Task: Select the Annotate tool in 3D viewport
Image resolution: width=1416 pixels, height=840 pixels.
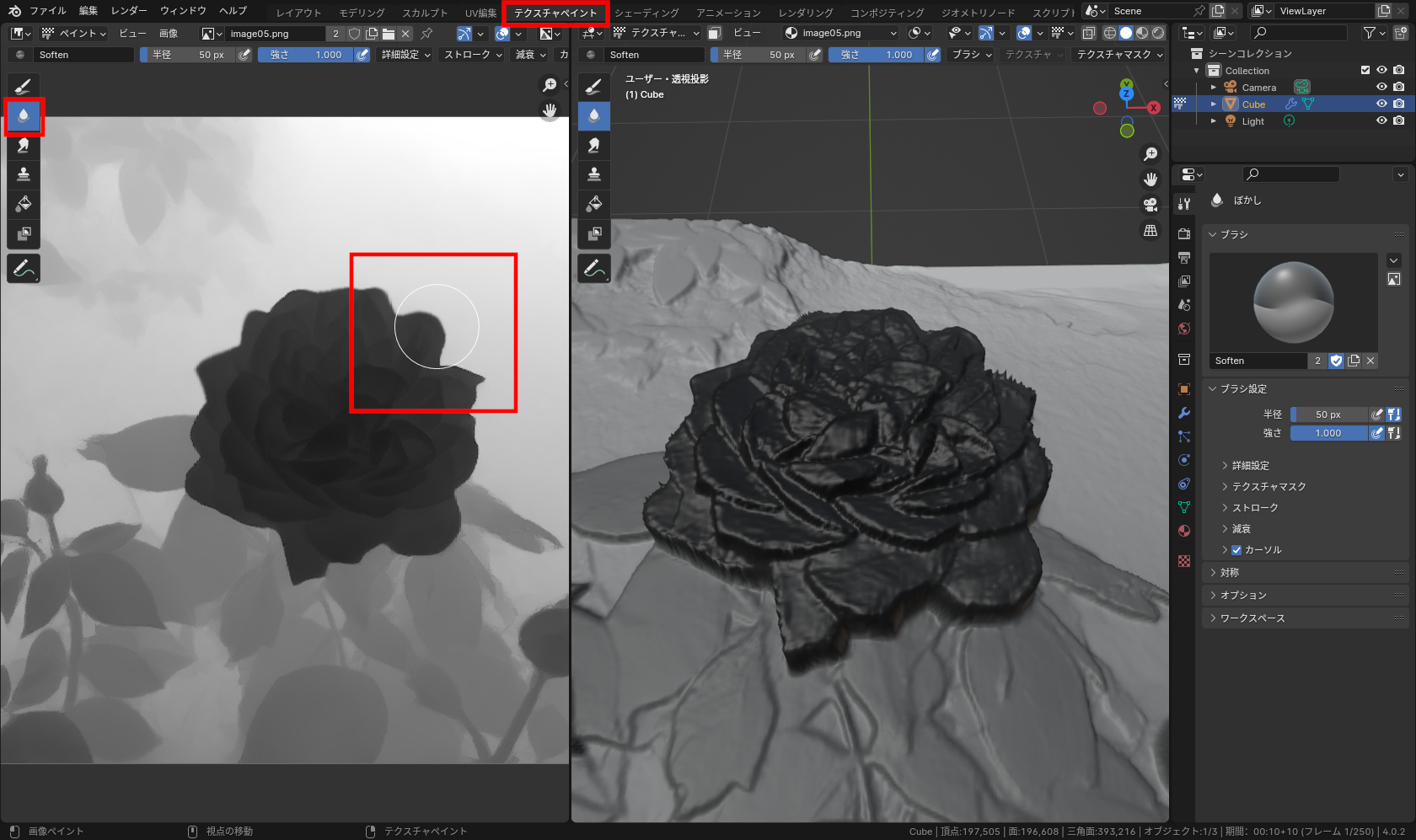Action: click(594, 269)
